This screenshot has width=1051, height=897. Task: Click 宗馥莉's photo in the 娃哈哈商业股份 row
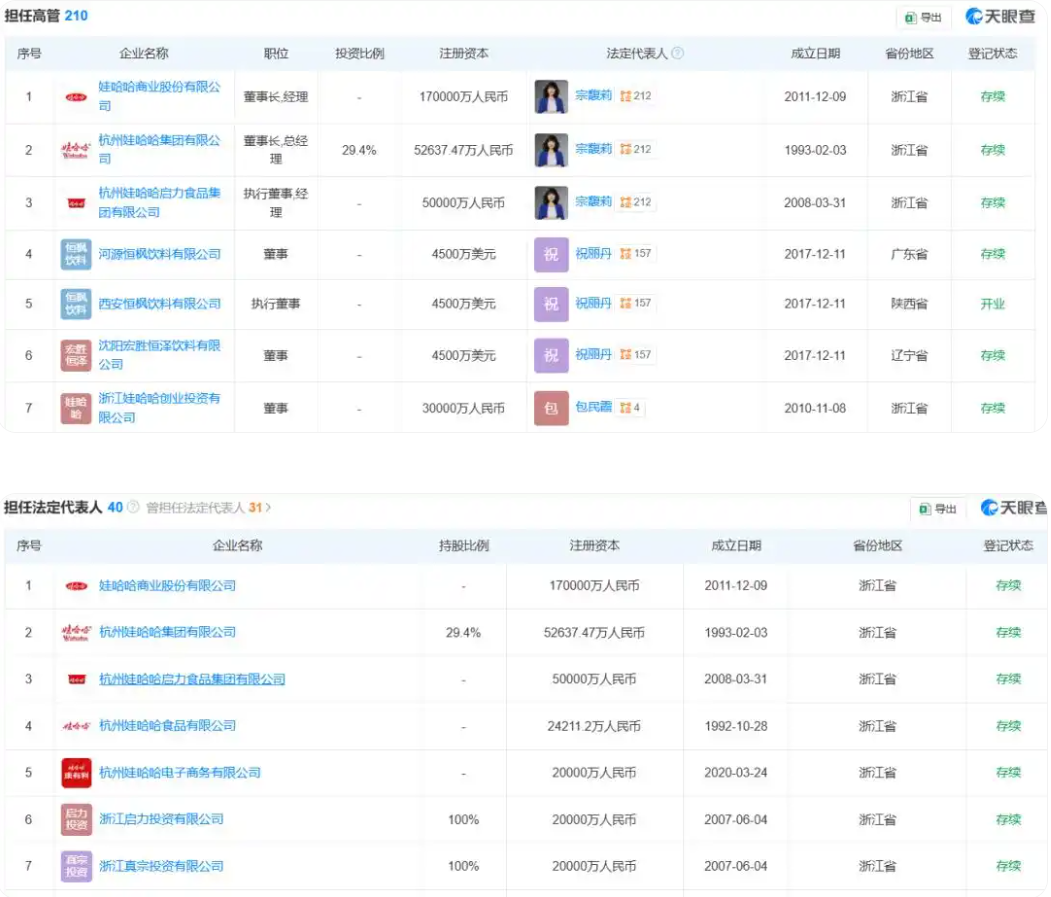[x=551, y=97]
